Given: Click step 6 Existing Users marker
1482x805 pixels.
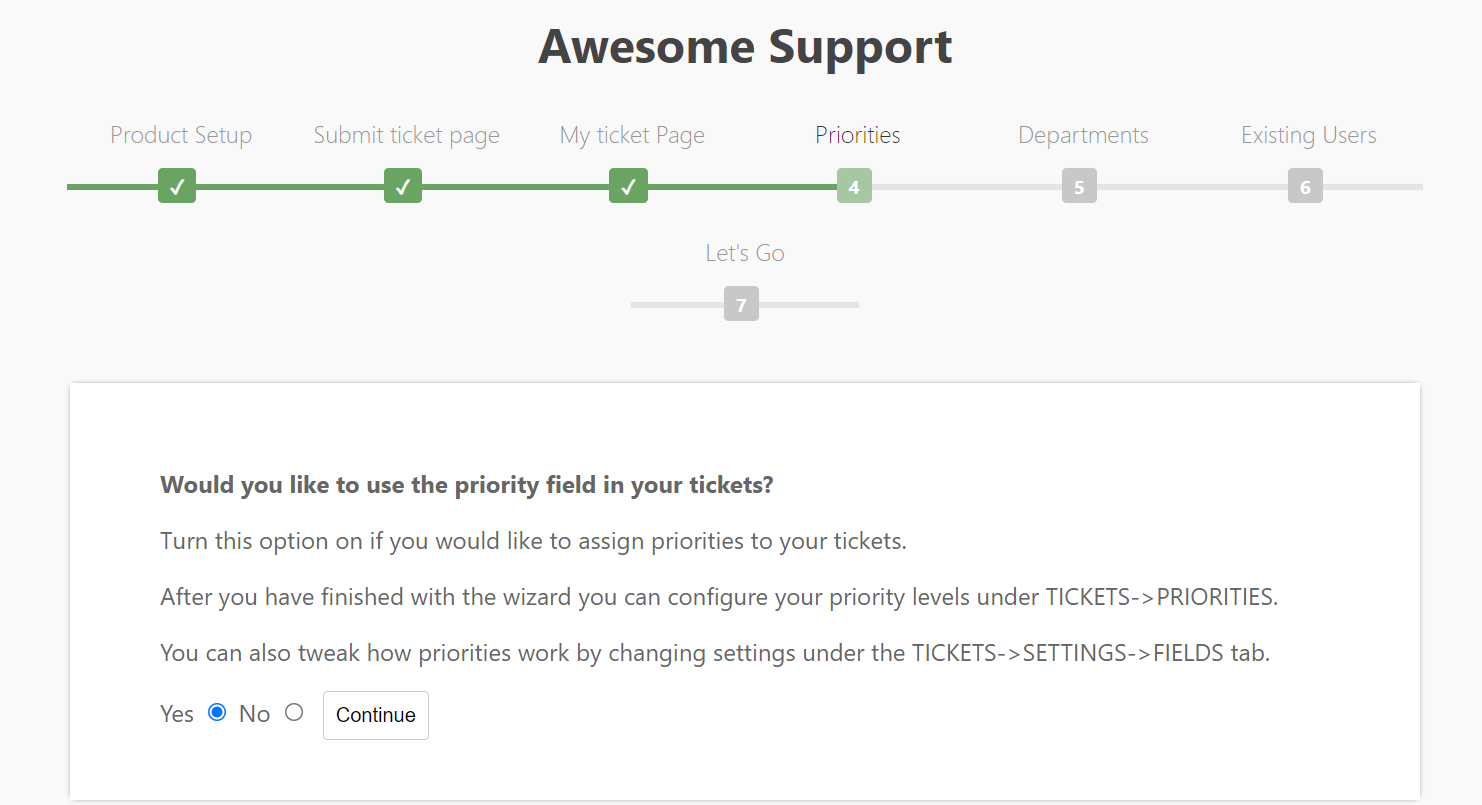Looking at the screenshot, I should click(x=1305, y=186).
